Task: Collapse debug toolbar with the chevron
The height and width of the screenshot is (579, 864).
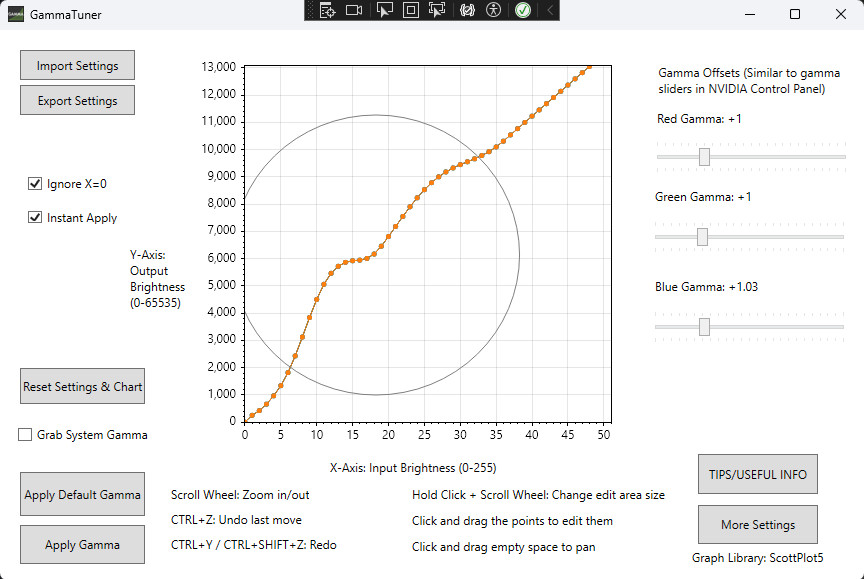Action: tap(549, 10)
